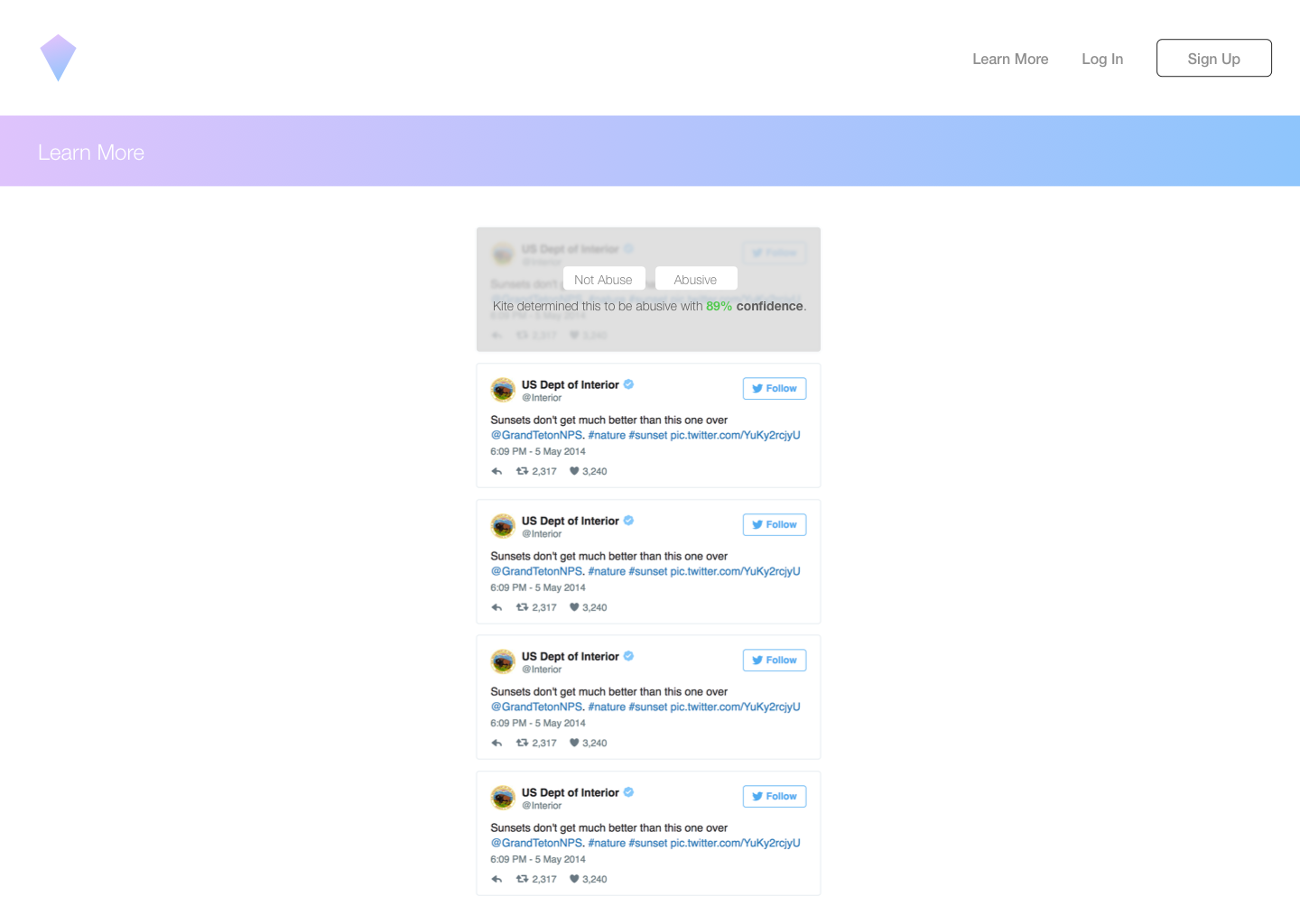
Task: Mark the blurred tweet as Not Abuse
Action: coord(604,279)
